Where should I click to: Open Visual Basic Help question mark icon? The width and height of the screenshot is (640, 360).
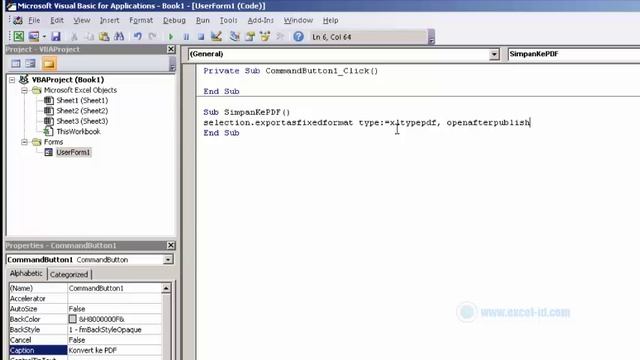298,36
